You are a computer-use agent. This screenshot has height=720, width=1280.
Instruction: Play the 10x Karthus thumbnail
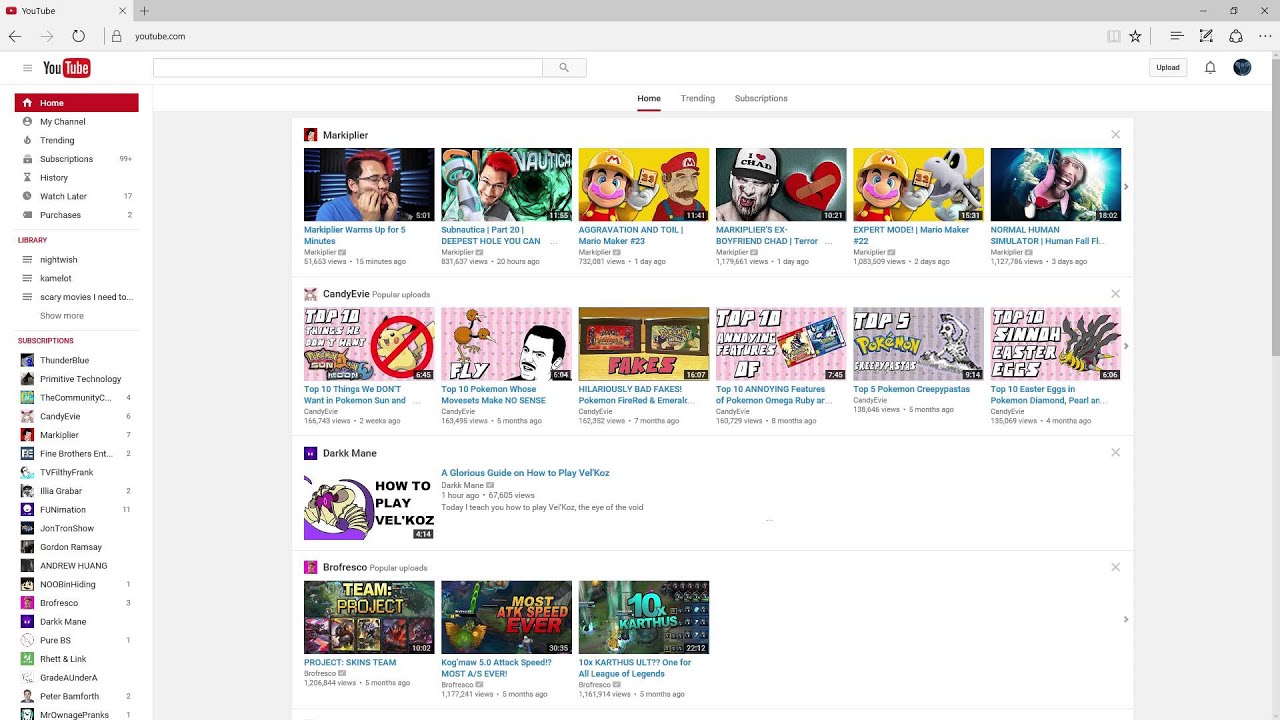643,617
